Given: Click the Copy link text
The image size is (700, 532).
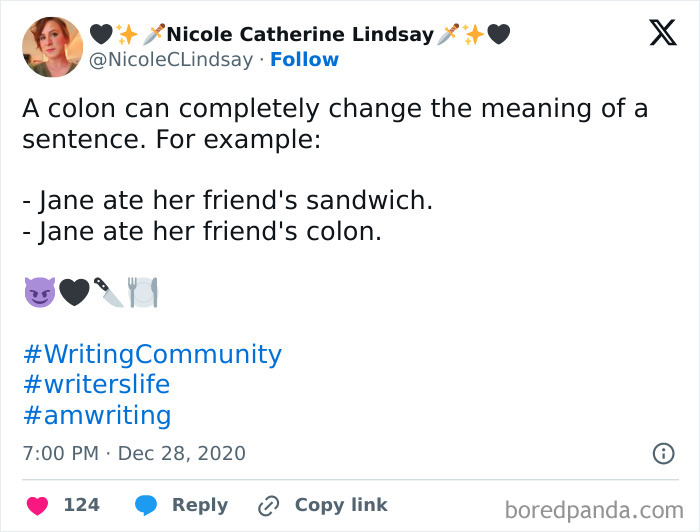Looking at the screenshot, I should pos(341,505).
